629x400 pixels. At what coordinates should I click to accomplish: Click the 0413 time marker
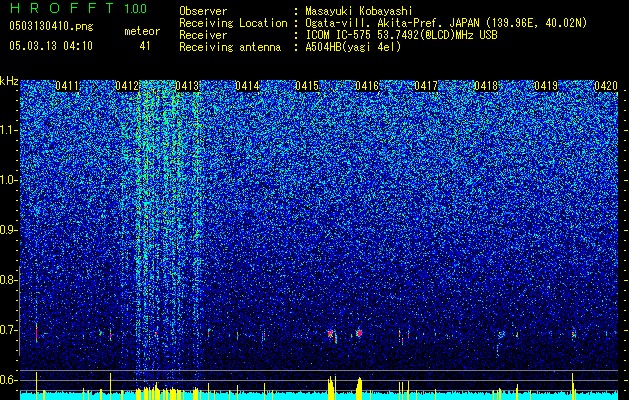pos(187,86)
